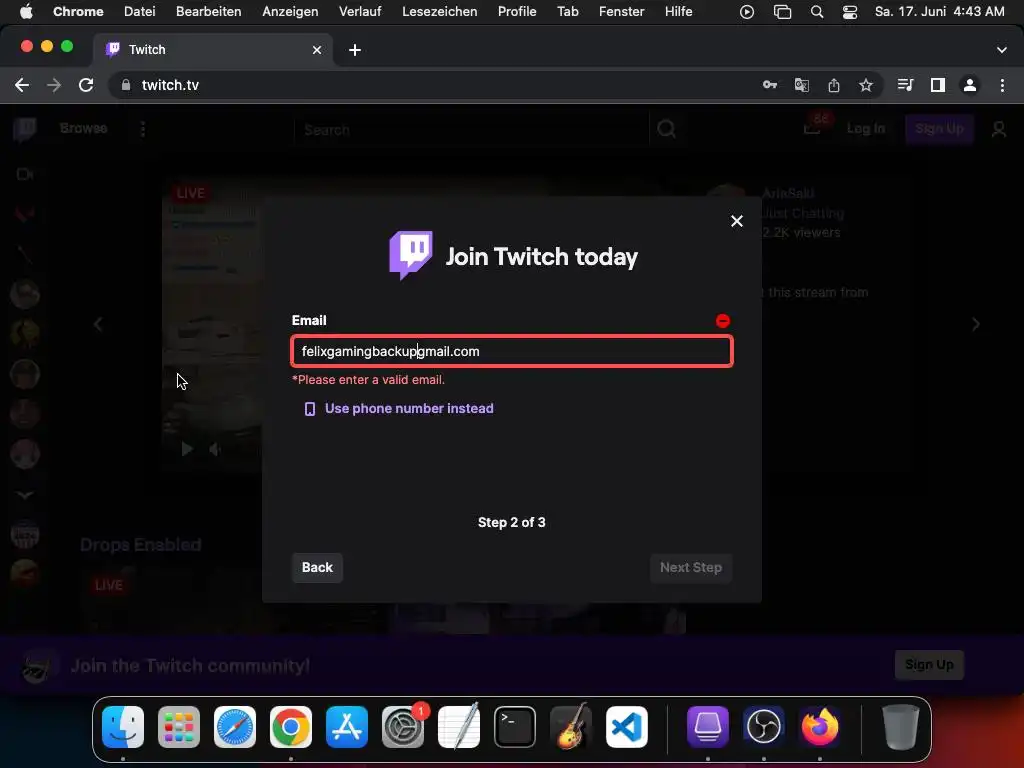Click Log In in Twitch header
1024x768 pixels.
coord(866,129)
